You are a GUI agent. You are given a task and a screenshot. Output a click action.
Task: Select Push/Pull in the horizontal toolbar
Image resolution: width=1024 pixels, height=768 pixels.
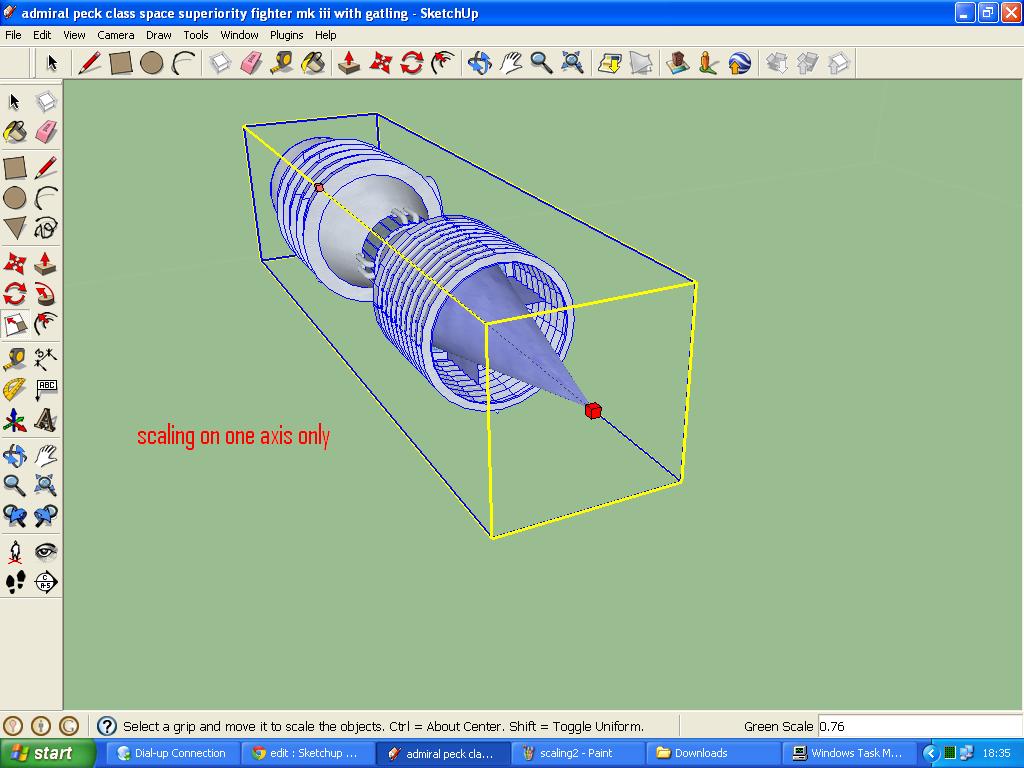349,63
